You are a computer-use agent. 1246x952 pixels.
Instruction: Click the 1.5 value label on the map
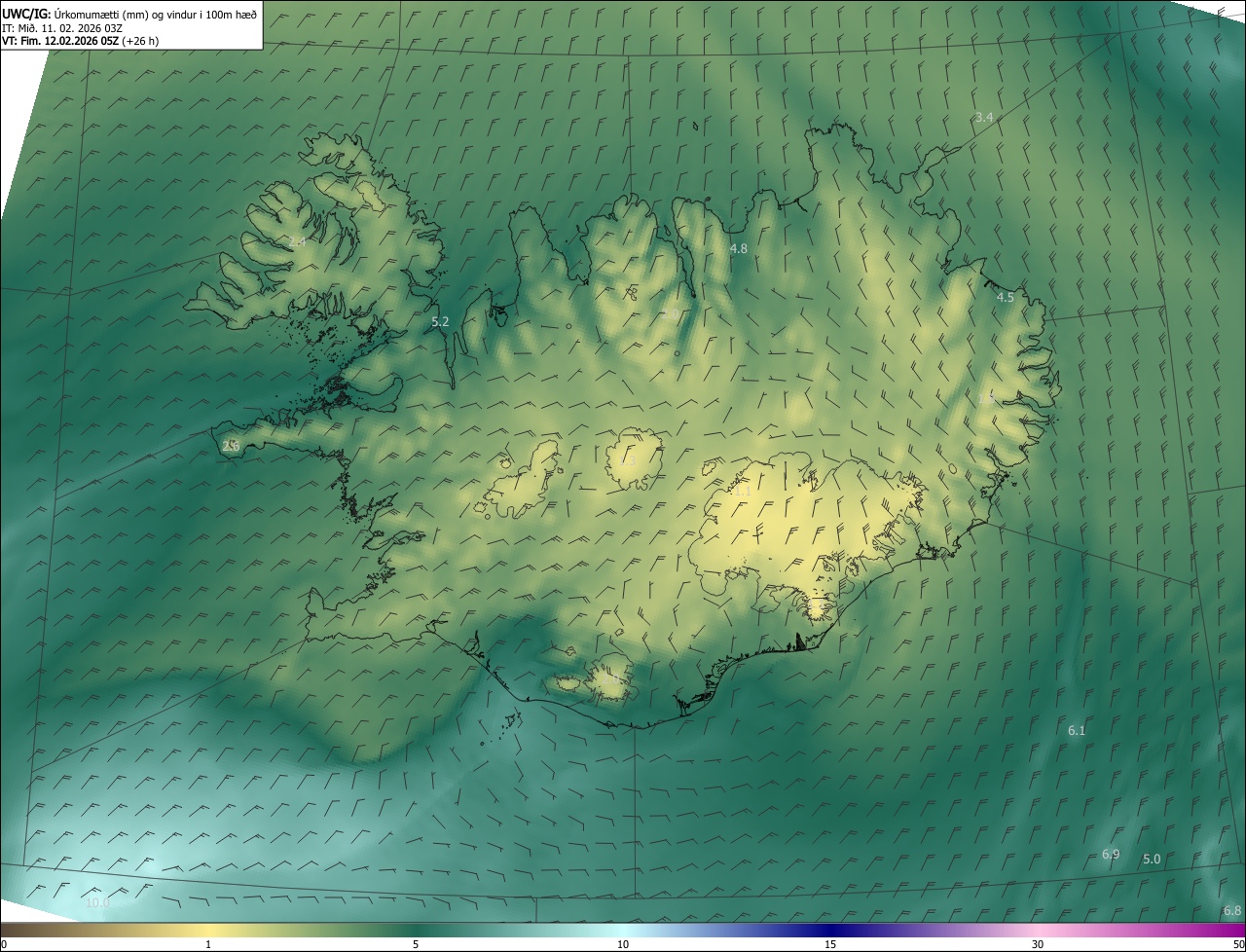[986, 399]
